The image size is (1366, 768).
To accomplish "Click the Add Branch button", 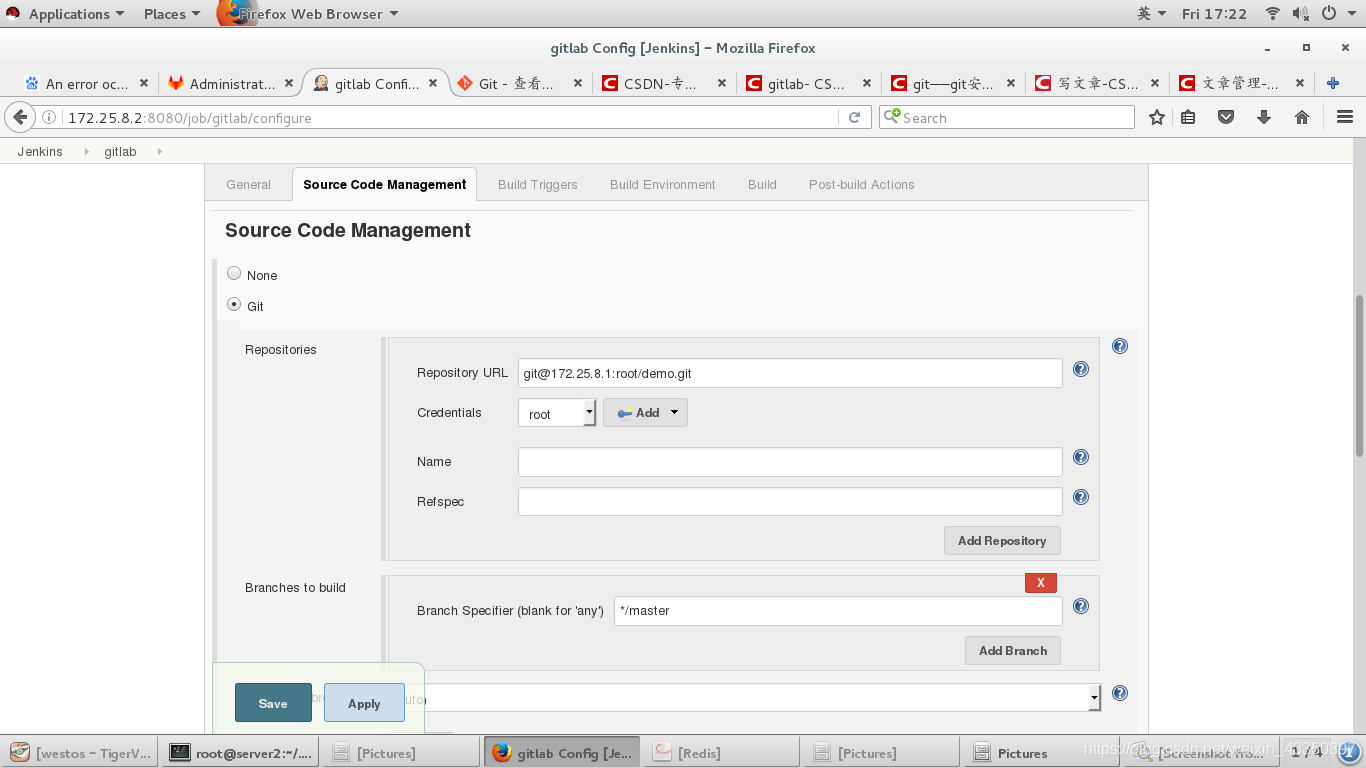I will [1013, 650].
